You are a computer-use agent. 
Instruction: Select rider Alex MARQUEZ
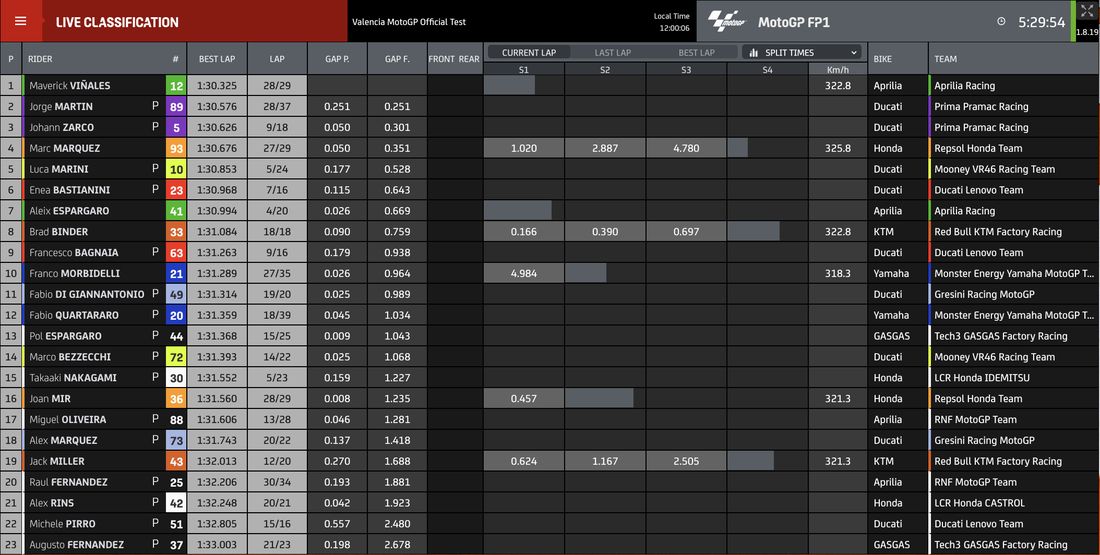pos(63,441)
